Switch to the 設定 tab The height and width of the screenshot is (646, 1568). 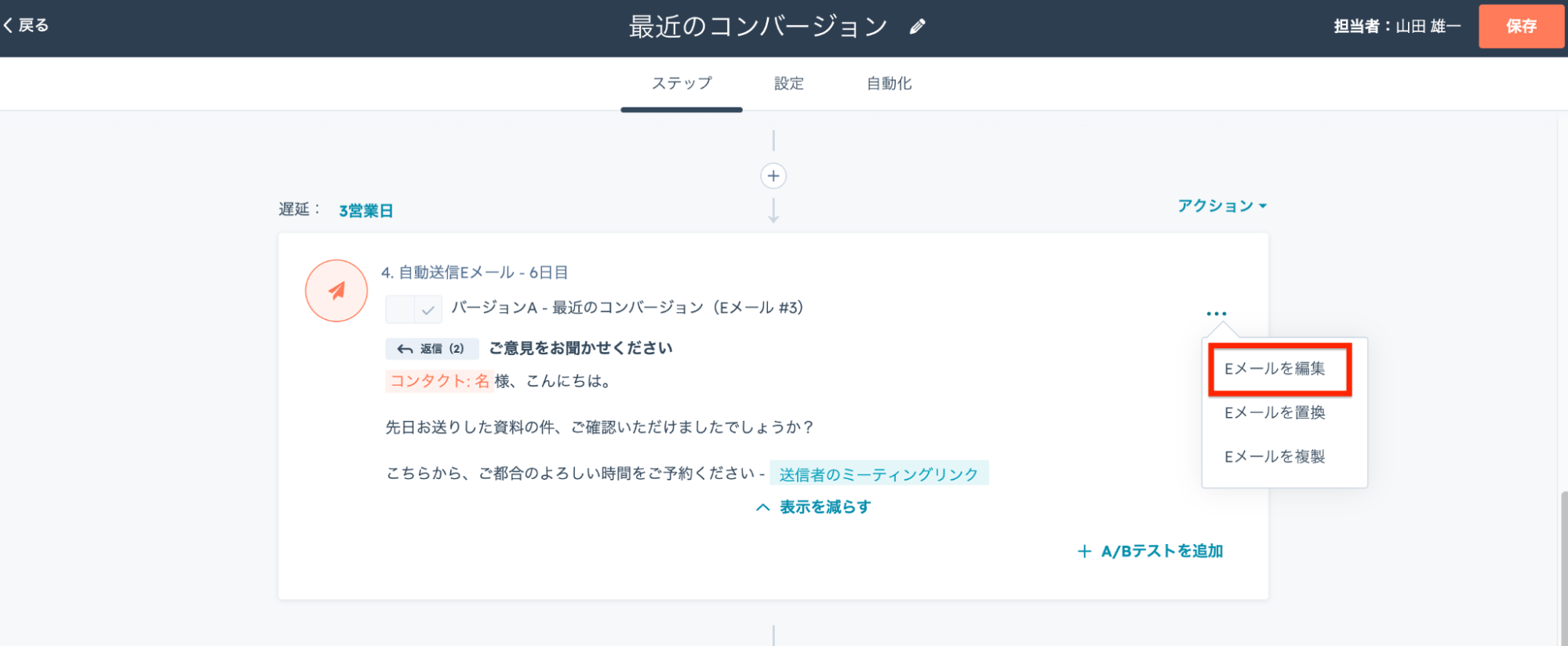coord(788,83)
